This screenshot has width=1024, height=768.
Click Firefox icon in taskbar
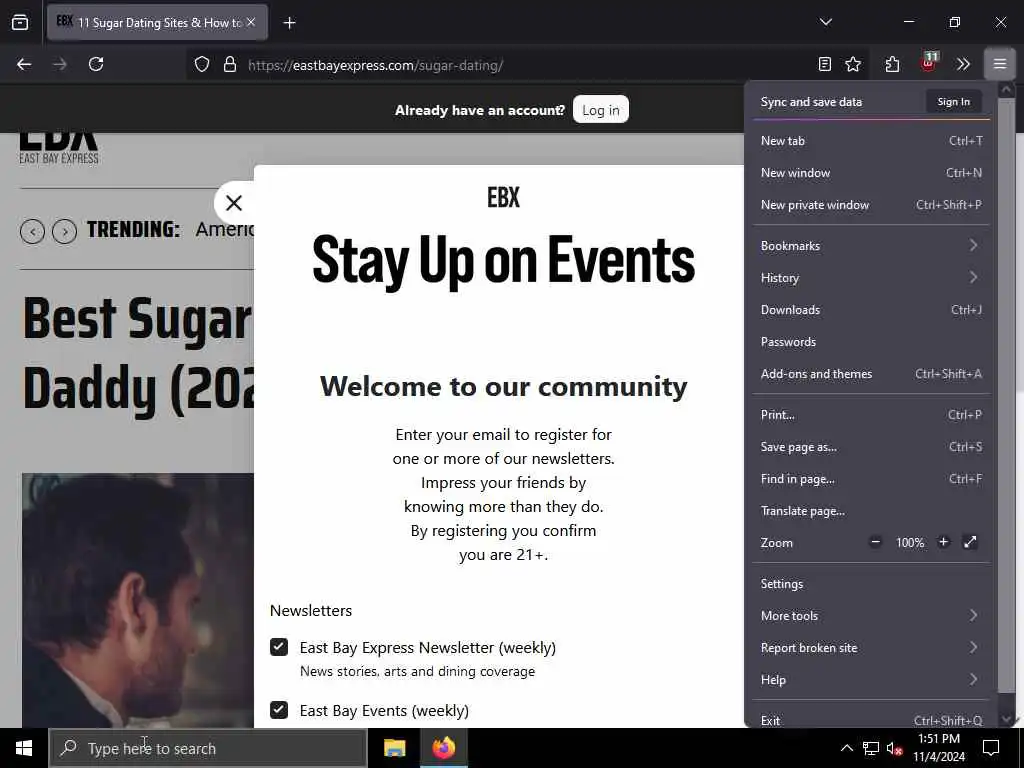pyautogui.click(x=443, y=748)
